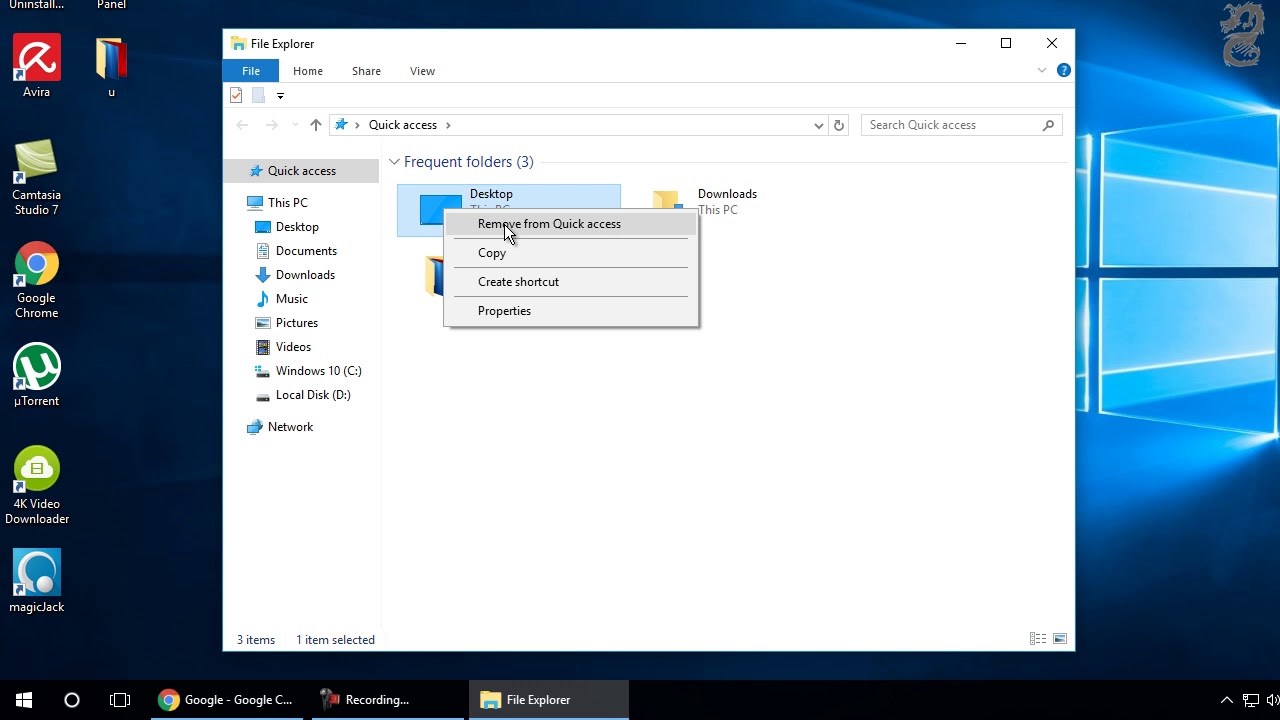
Task: Click the '1 item selected' status text
Action: pyautogui.click(x=335, y=640)
